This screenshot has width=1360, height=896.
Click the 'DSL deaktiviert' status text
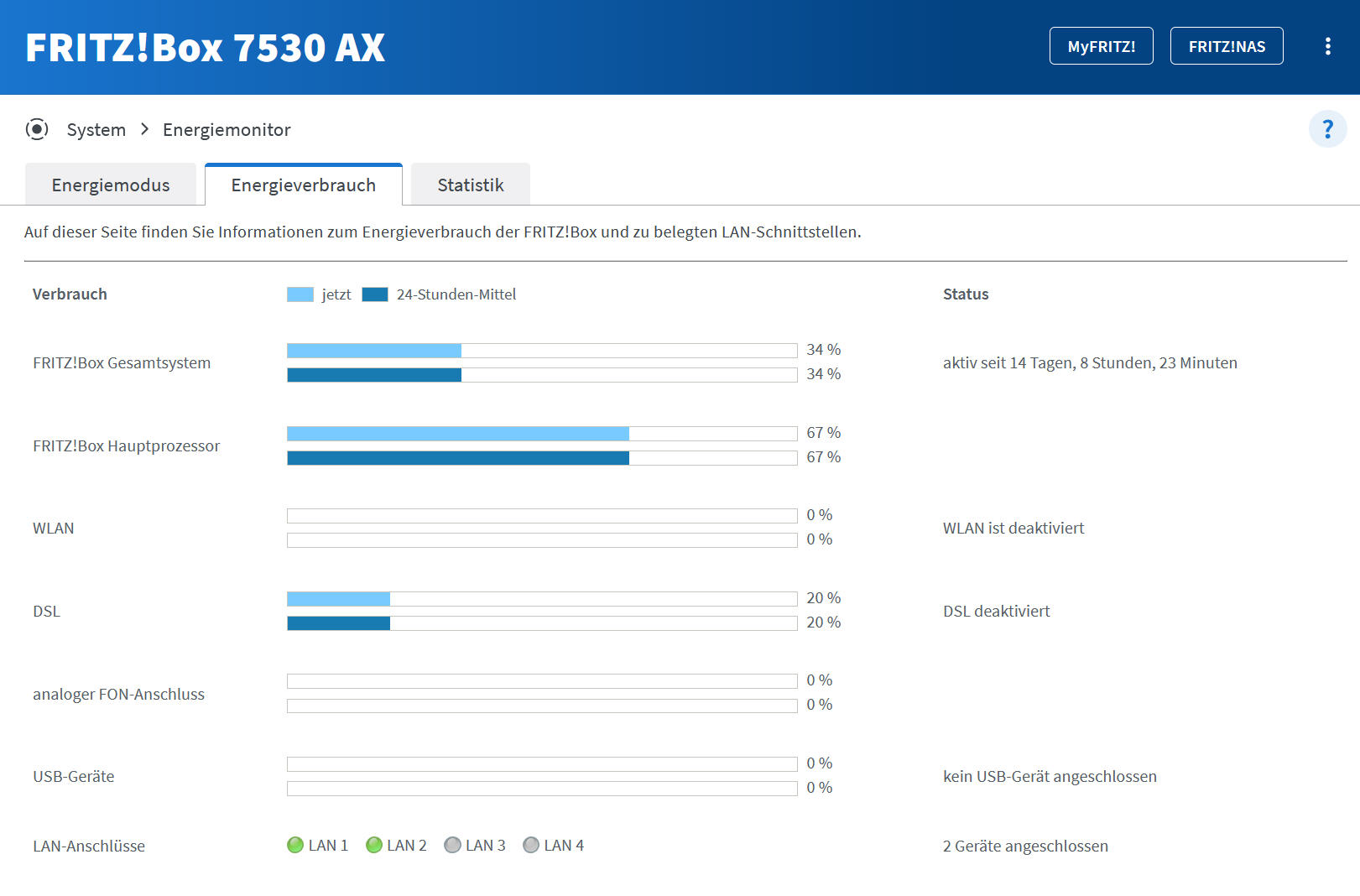pyautogui.click(x=997, y=611)
